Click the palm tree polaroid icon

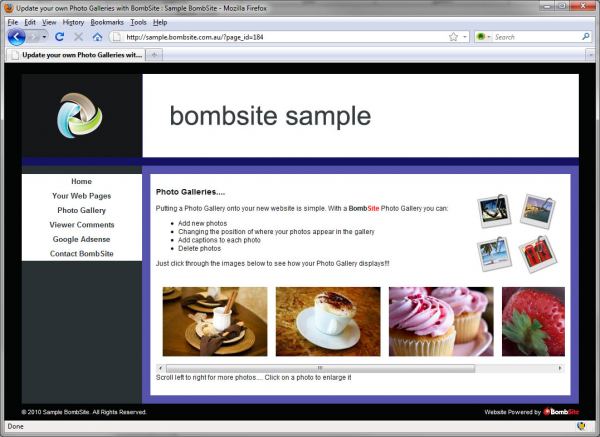(494, 254)
